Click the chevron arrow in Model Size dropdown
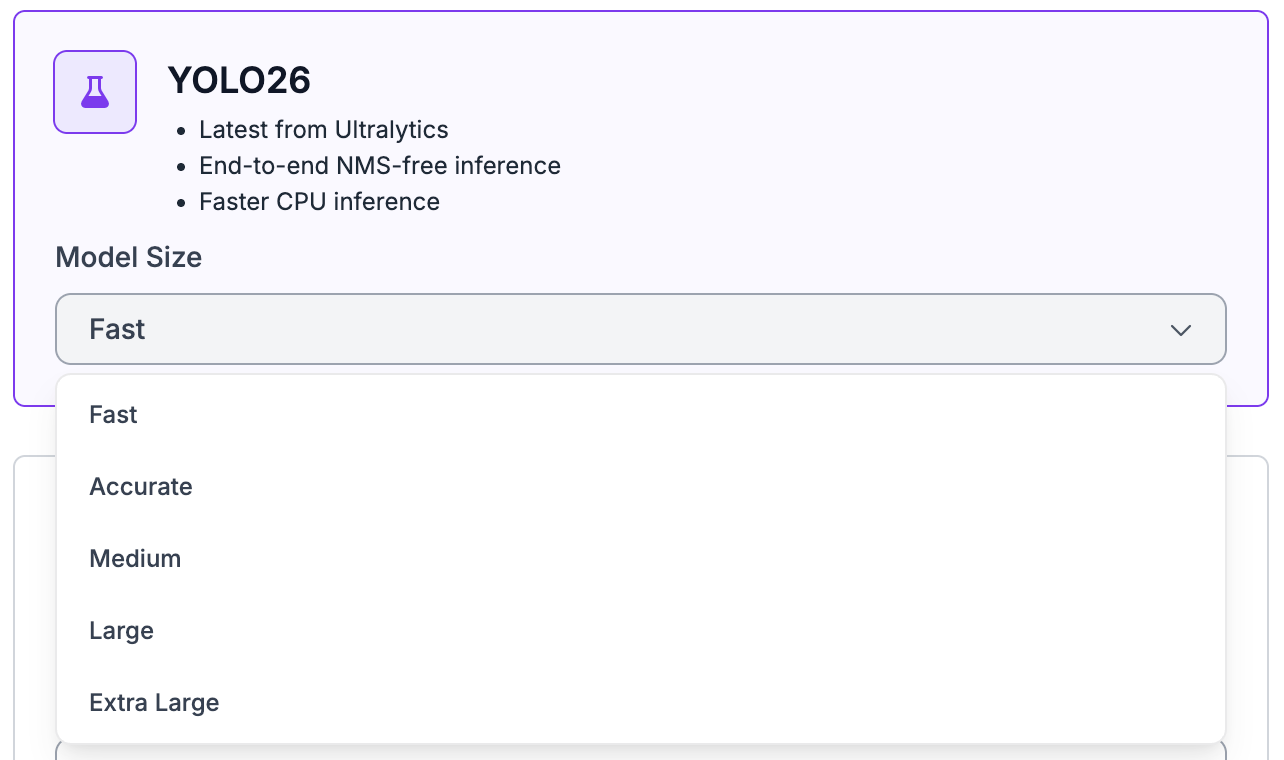The width and height of the screenshot is (1284, 760). 1181,330
